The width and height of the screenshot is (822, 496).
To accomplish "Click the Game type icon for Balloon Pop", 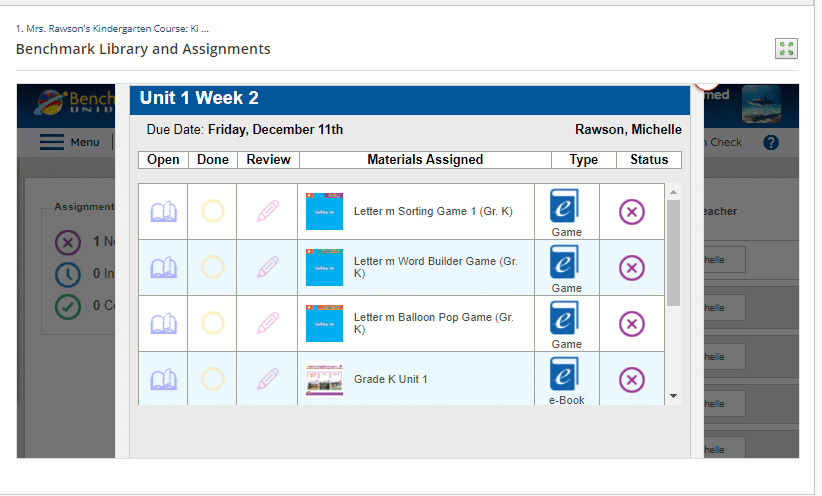I will click(x=566, y=317).
